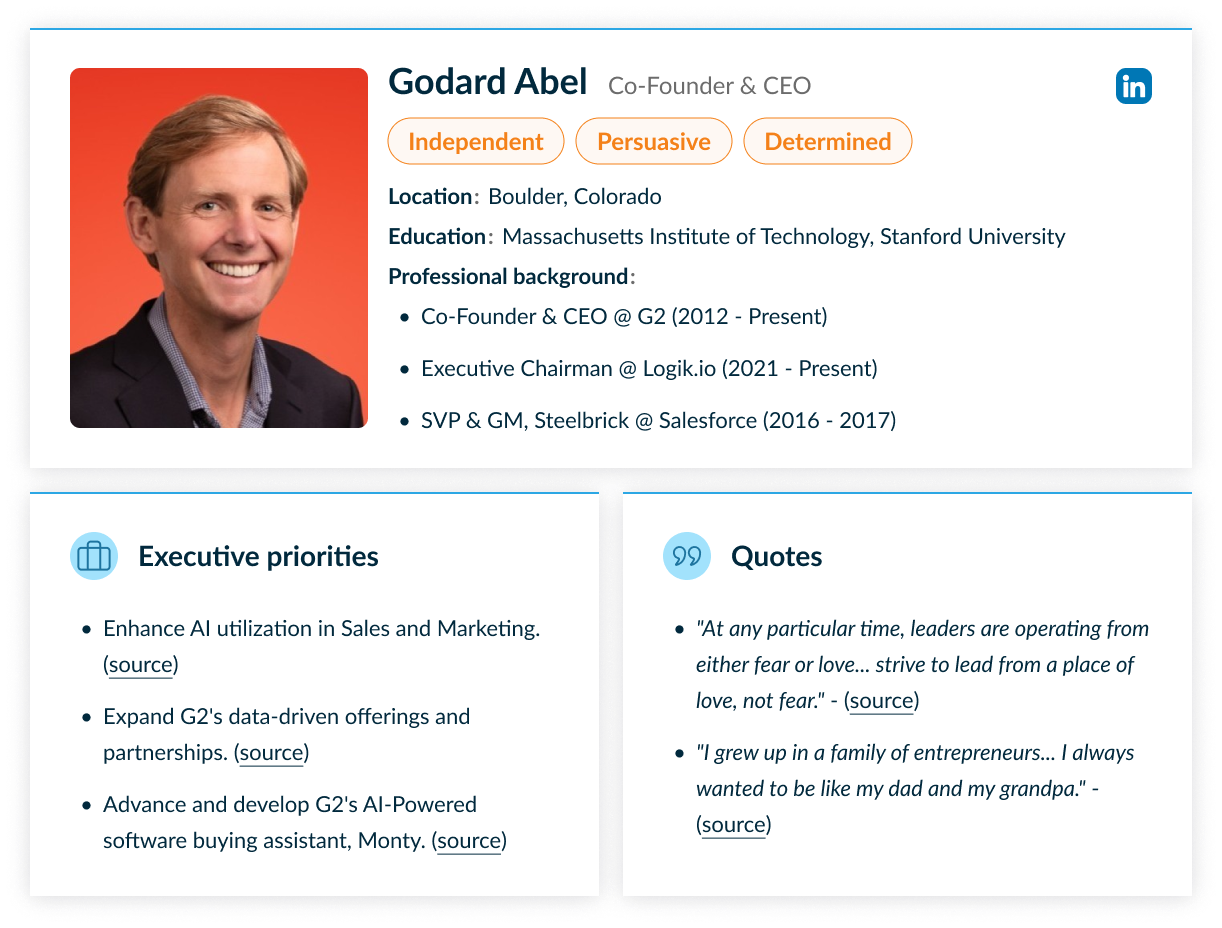Image resolution: width=1222 pixels, height=928 pixels.
Task: Click the Executive priorities heading
Action: 258,557
